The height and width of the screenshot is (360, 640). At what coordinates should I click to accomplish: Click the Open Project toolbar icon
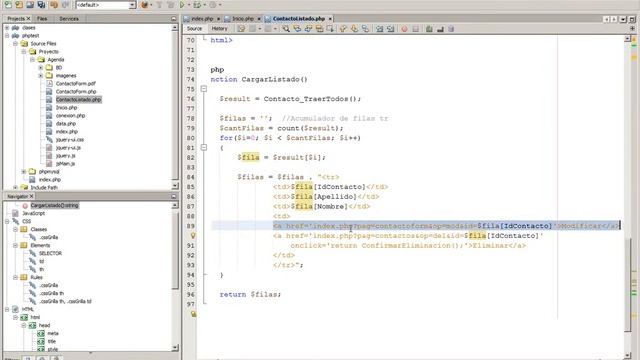[30, 5]
